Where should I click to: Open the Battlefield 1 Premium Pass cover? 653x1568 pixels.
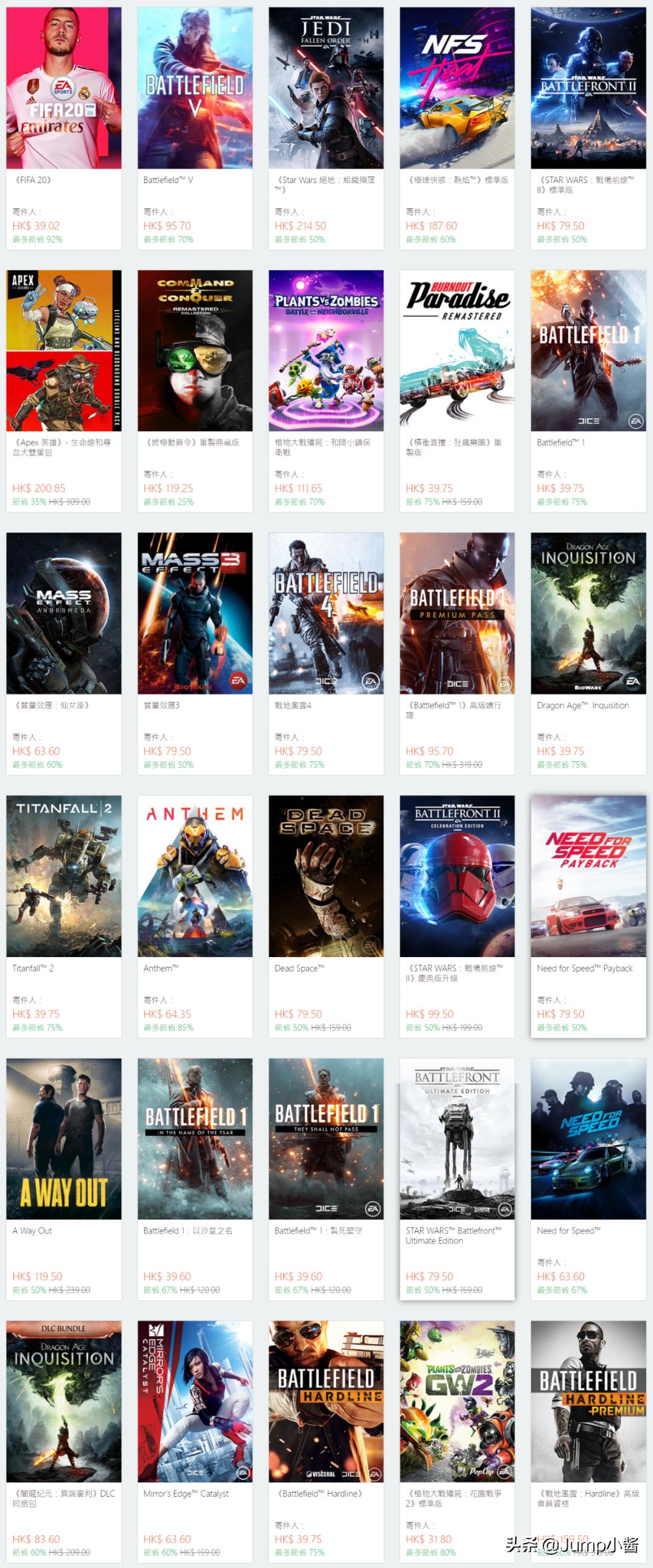(x=457, y=613)
